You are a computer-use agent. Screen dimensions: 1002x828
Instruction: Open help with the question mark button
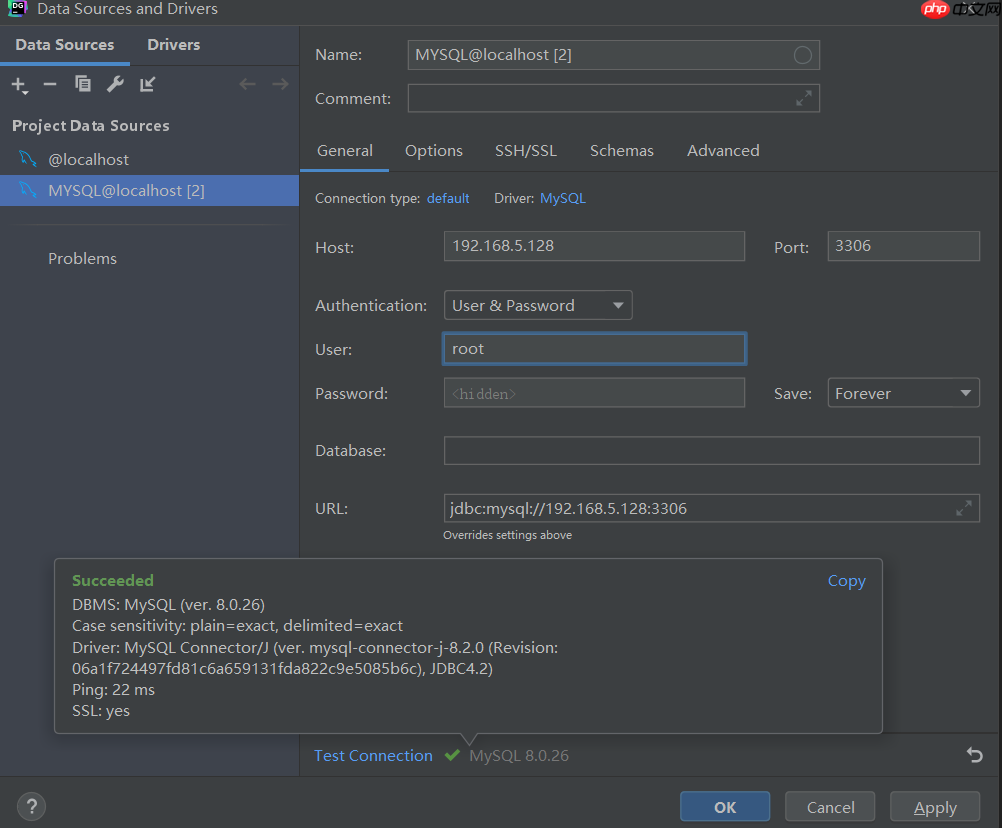31,806
